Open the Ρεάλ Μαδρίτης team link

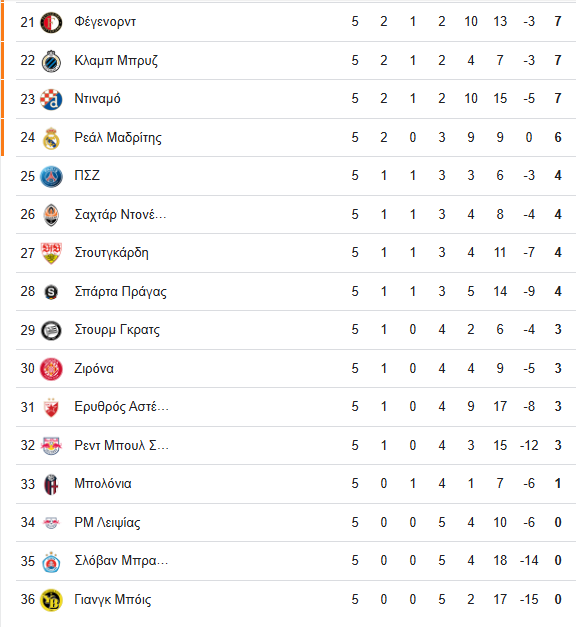point(118,138)
